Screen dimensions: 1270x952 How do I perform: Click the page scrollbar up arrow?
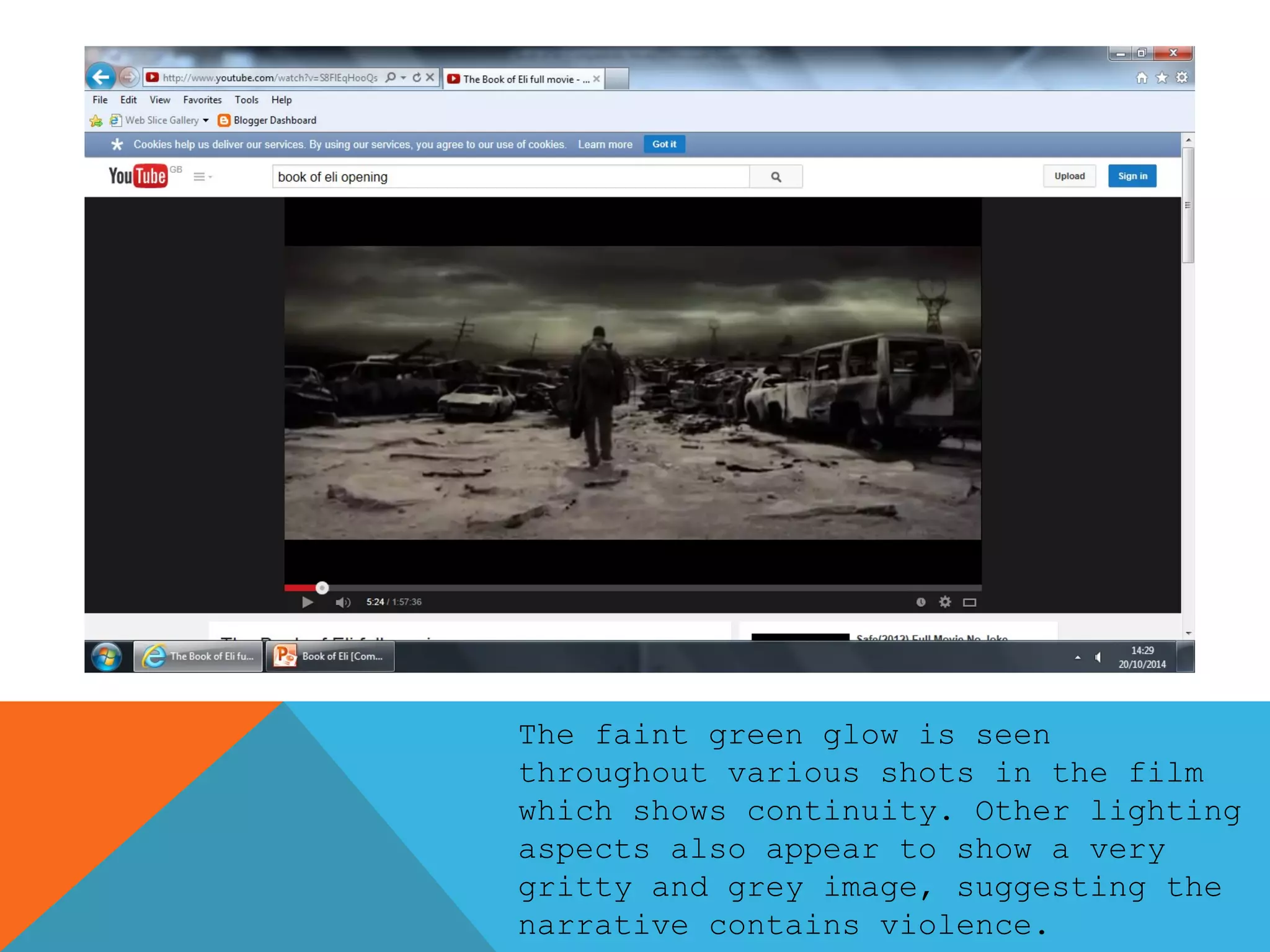coord(1188,139)
